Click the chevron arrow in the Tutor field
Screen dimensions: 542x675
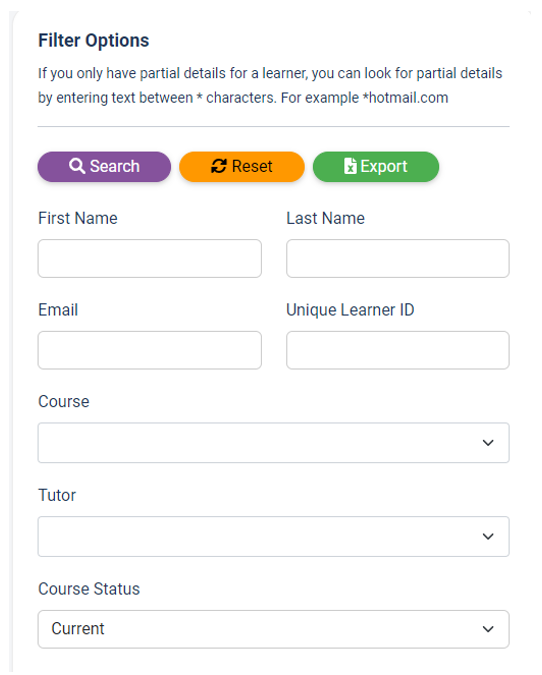point(488,536)
